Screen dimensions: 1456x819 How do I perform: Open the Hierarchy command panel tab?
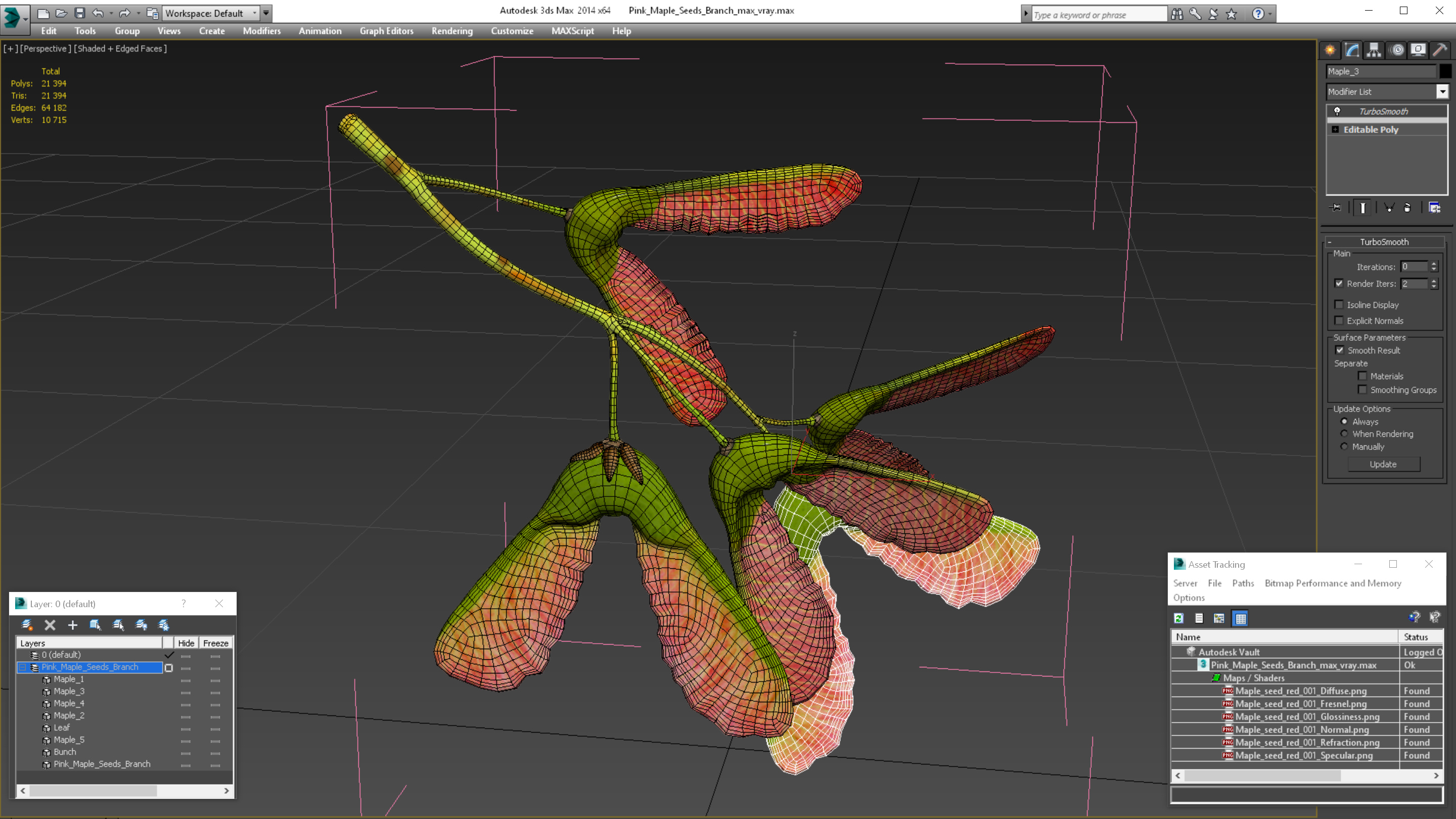[x=1374, y=51]
